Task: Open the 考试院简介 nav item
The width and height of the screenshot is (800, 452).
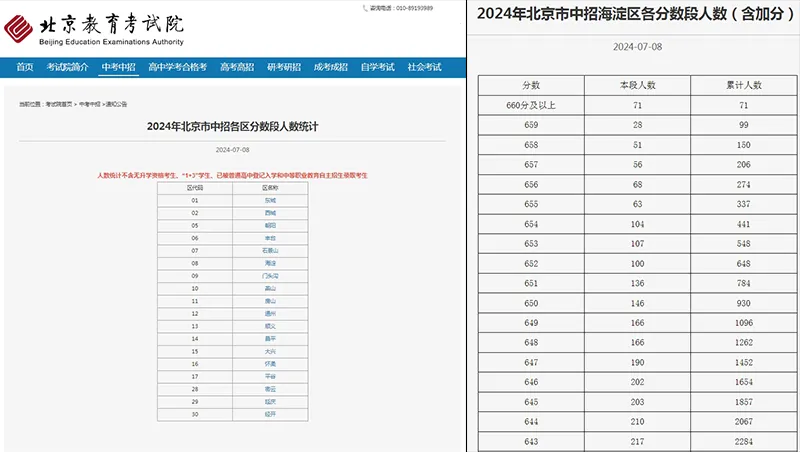Action: (67, 67)
